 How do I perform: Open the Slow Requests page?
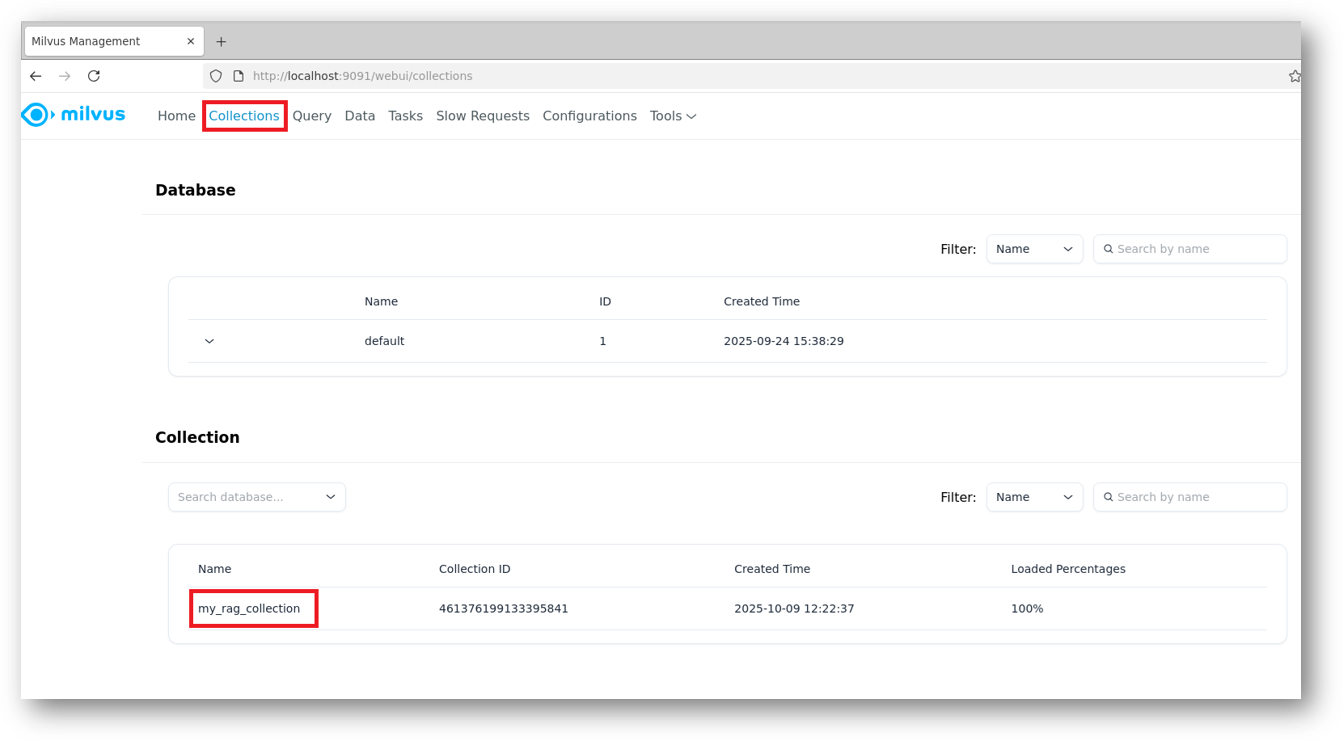(x=482, y=116)
